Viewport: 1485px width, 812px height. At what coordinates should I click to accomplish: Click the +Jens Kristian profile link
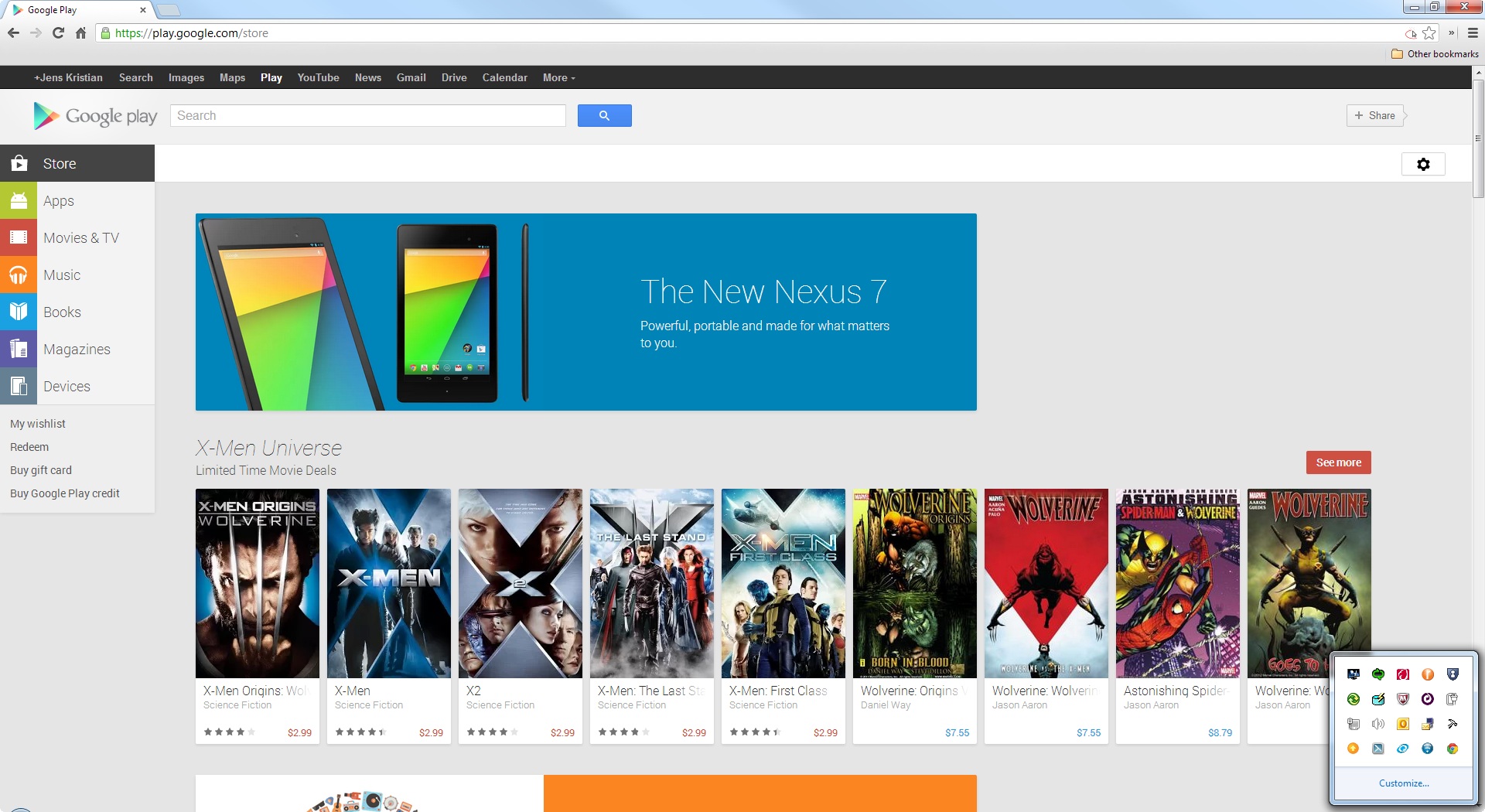(68, 77)
